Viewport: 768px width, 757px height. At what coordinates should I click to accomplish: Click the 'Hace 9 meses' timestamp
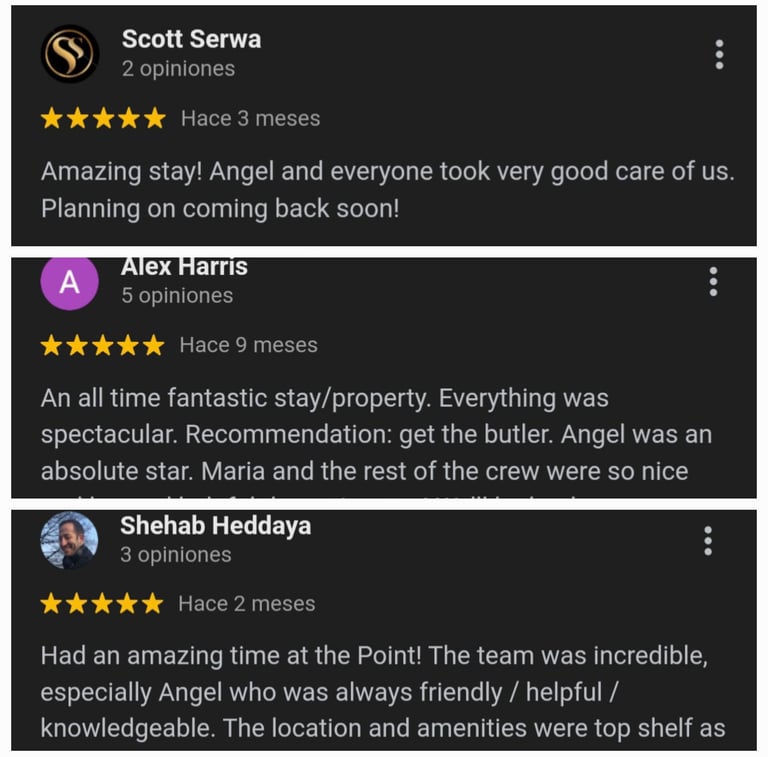point(249,345)
